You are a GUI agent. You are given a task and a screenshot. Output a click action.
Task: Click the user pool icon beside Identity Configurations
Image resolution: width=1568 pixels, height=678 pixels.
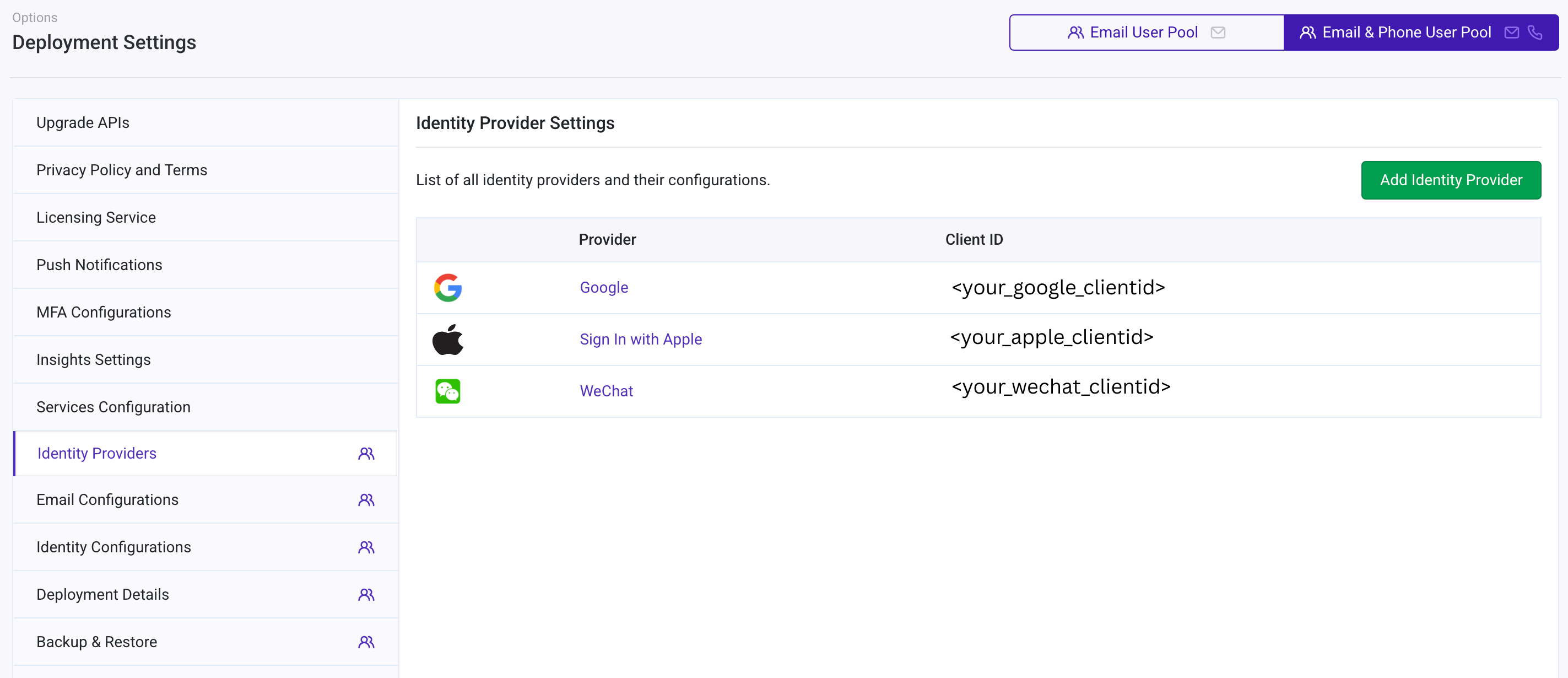366,547
